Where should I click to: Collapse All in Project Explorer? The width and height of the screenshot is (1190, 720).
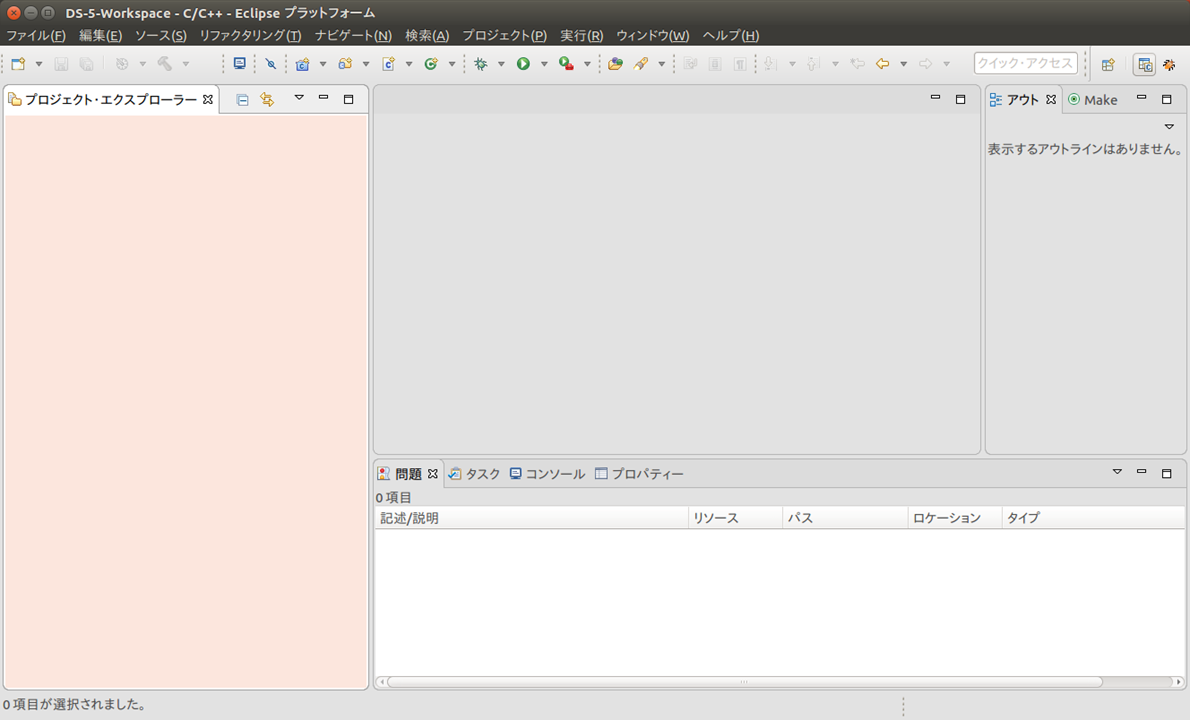(x=242, y=99)
